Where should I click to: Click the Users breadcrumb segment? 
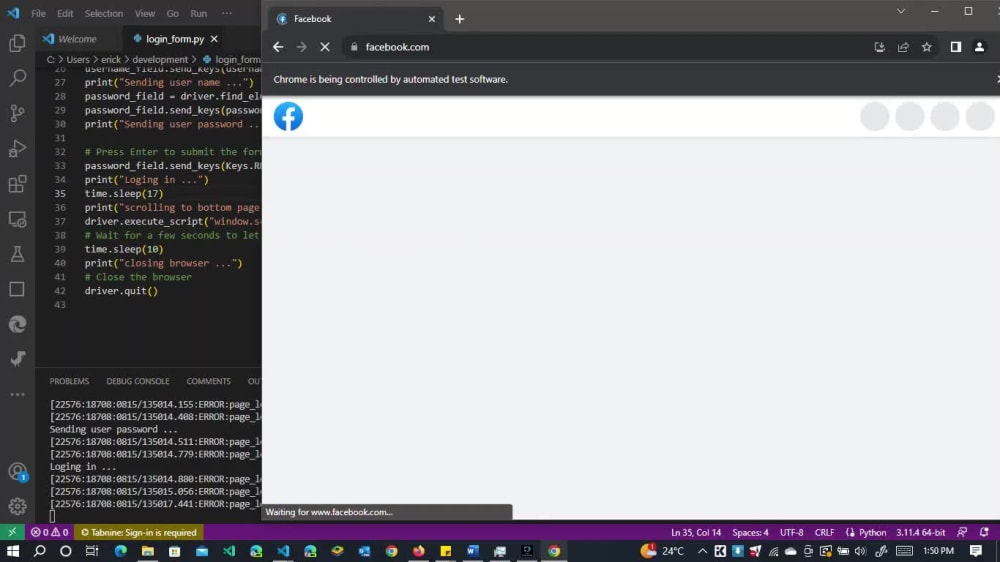tap(78, 59)
